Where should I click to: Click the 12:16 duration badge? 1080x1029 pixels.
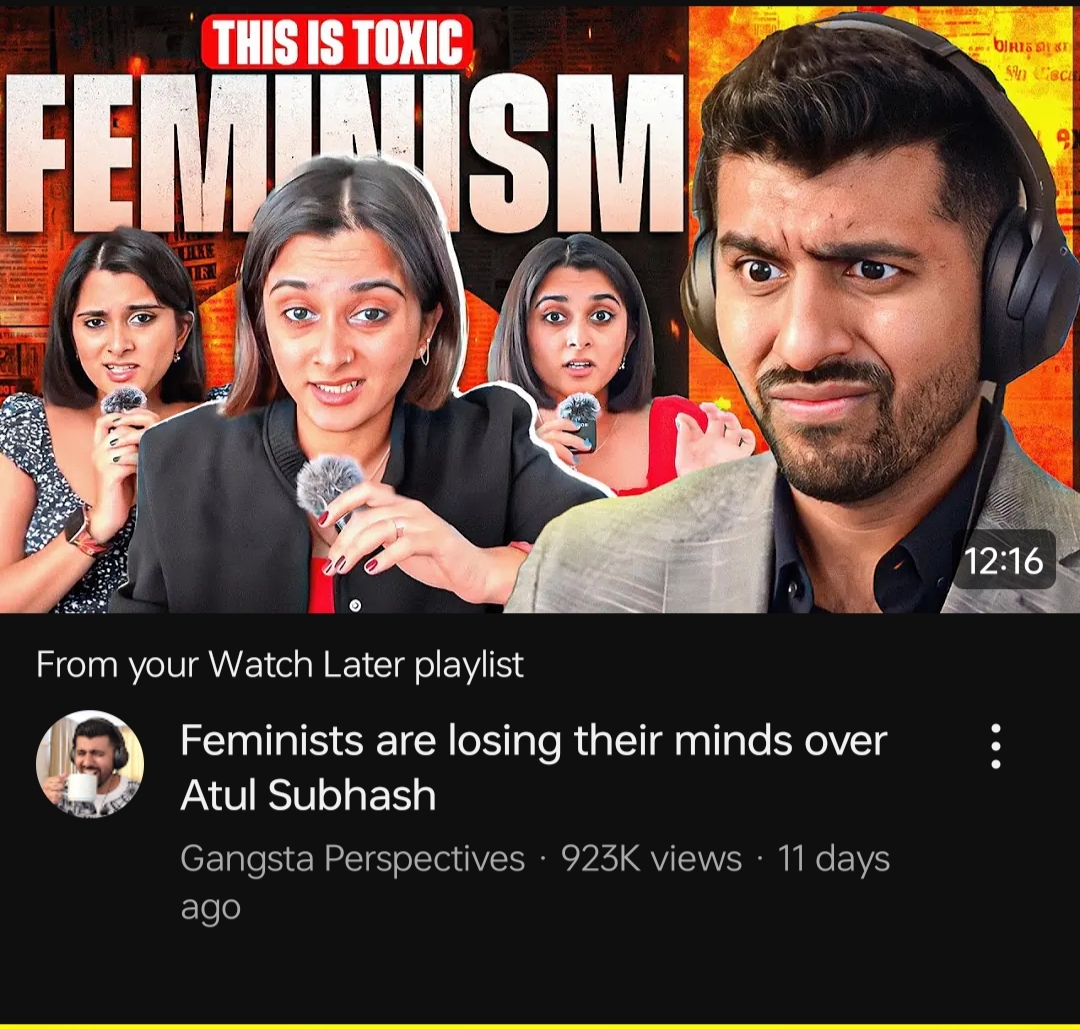[1004, 561]
